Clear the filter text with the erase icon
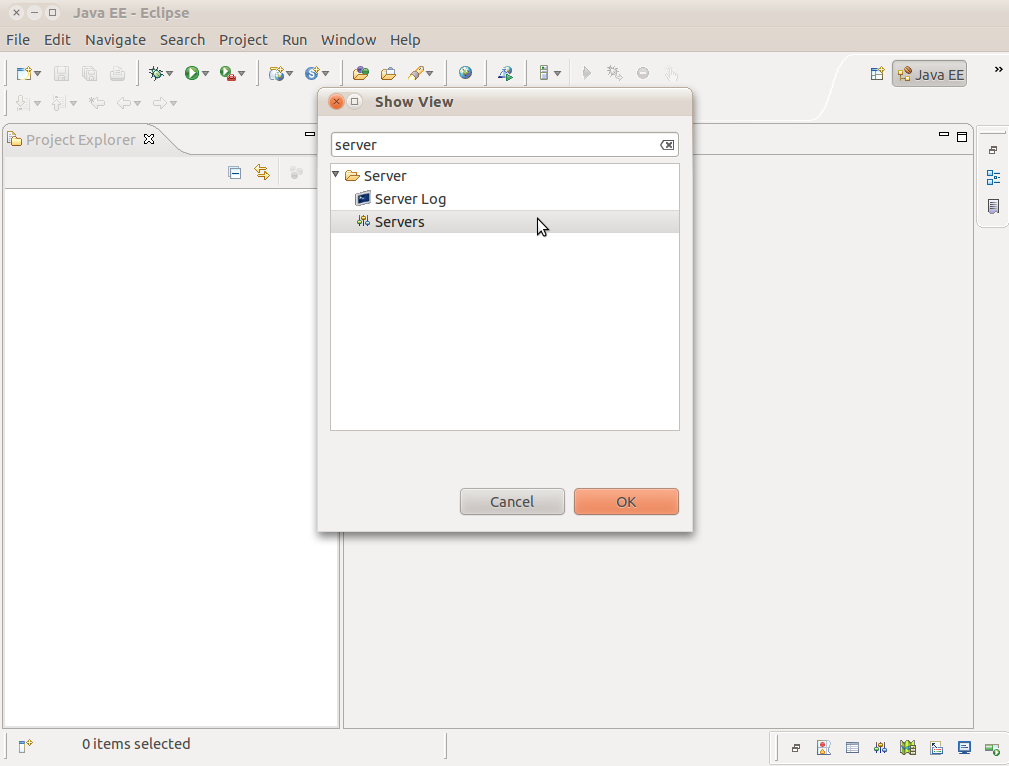The width and height of the screenshot is (1009, 766). [667, 145]
